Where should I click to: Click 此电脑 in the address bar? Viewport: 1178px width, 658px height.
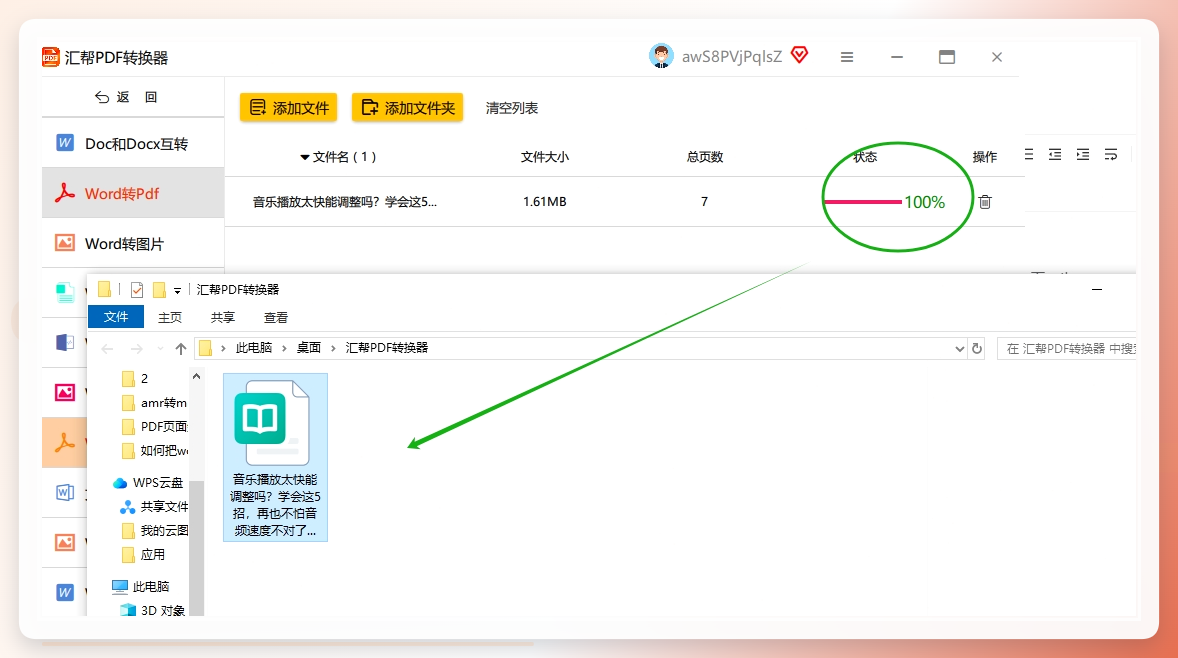[x=254, y=348]
